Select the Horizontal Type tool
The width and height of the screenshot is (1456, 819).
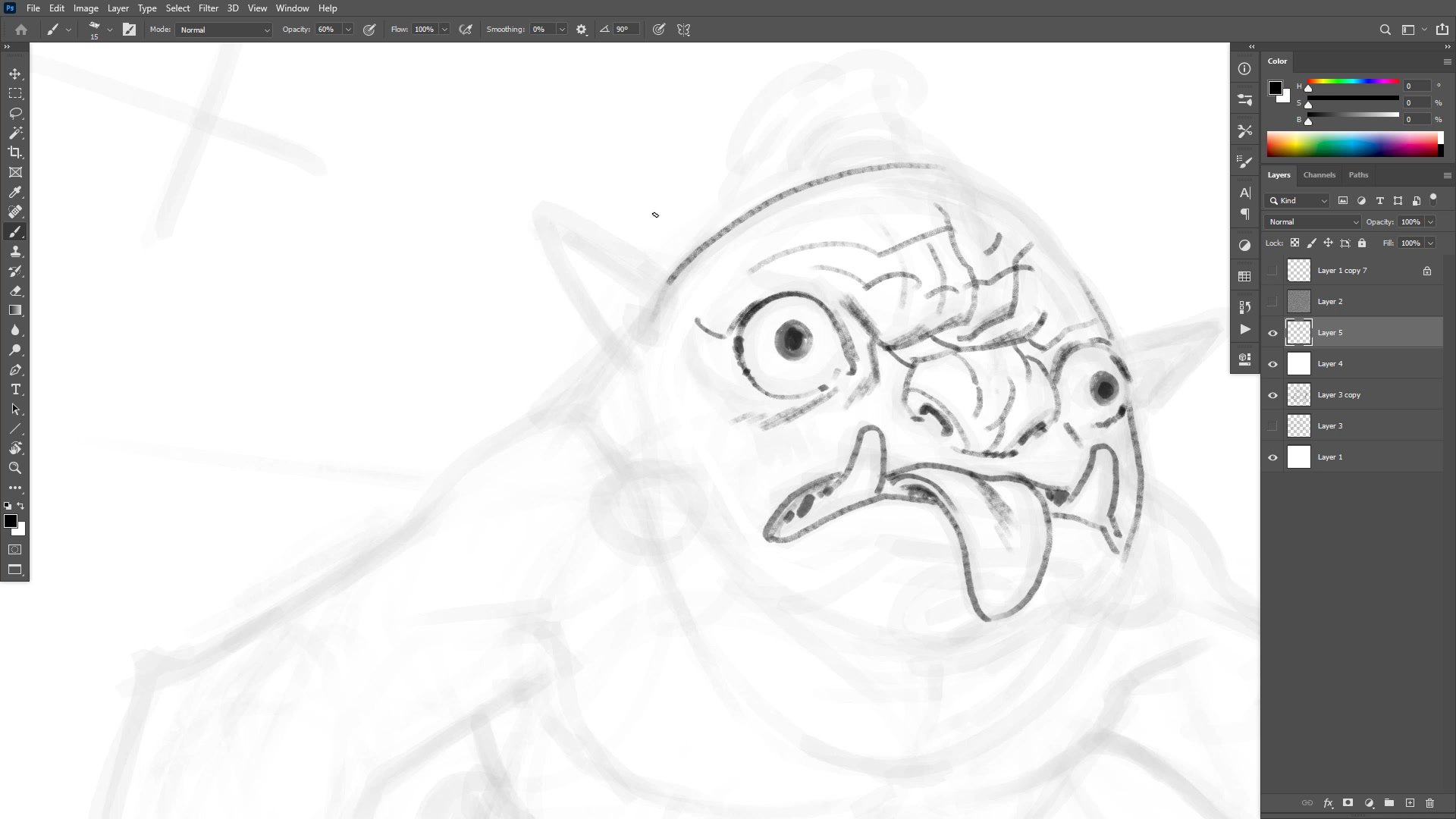(15, 389)
